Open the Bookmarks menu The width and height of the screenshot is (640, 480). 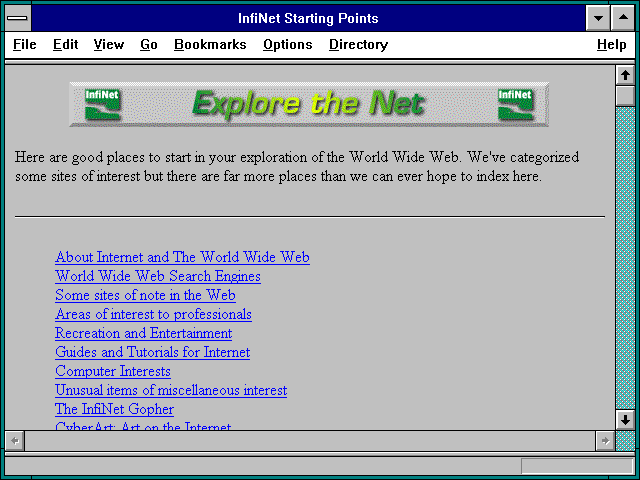(x=210, y=44)
